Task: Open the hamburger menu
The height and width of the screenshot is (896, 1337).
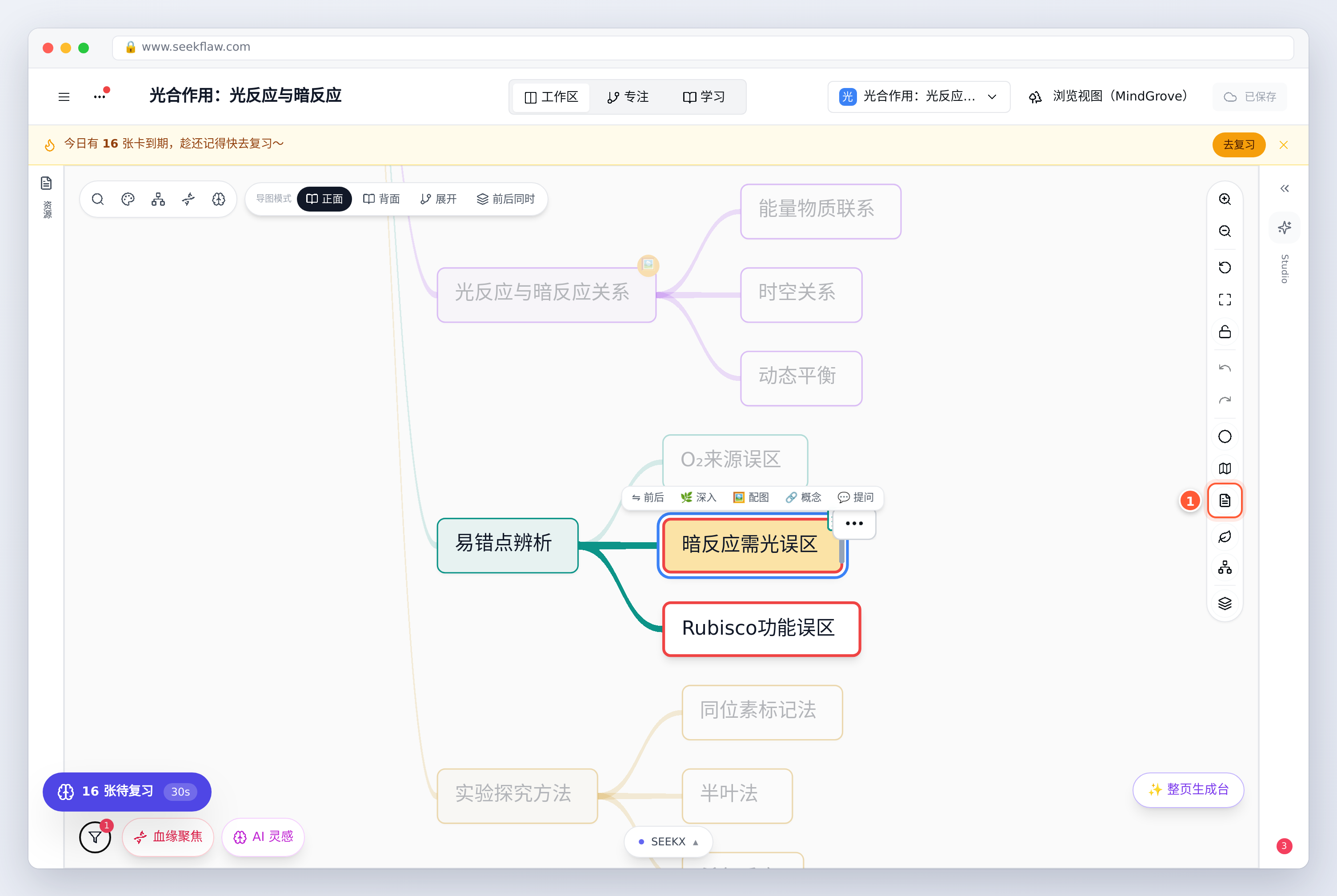Action: click(x=64, y=96)
